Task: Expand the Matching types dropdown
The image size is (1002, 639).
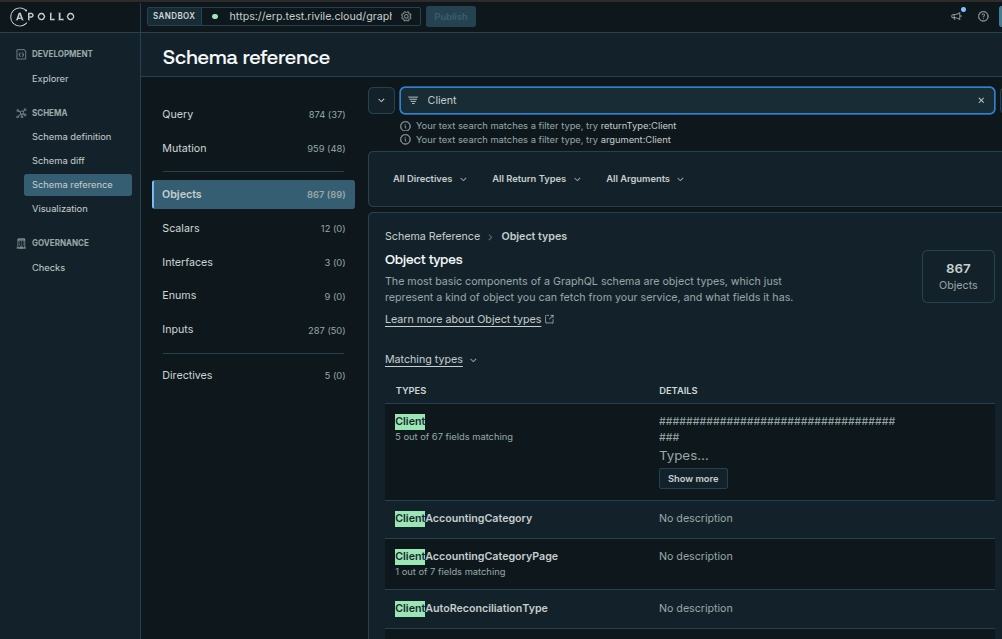Action: tap(431, 359)
